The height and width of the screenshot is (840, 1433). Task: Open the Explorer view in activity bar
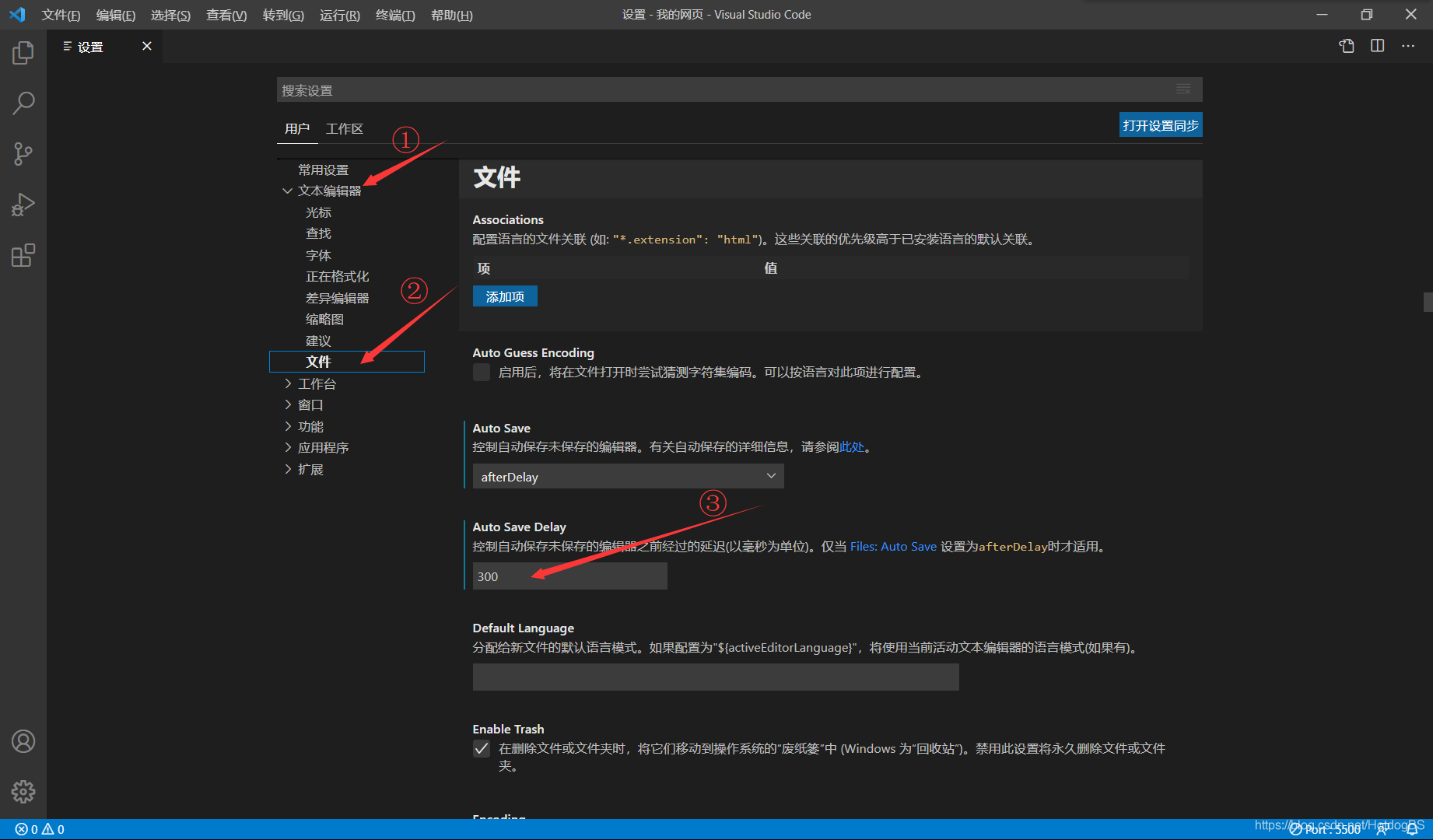23,53
